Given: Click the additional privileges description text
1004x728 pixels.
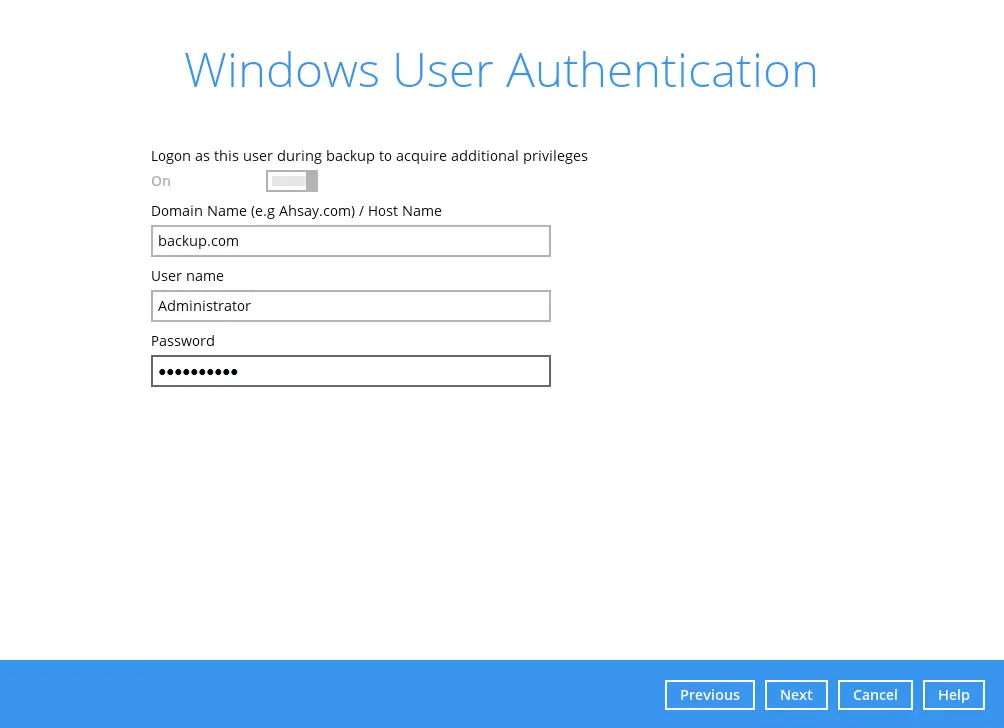Looking at the screenshot, I should point(369,155).
